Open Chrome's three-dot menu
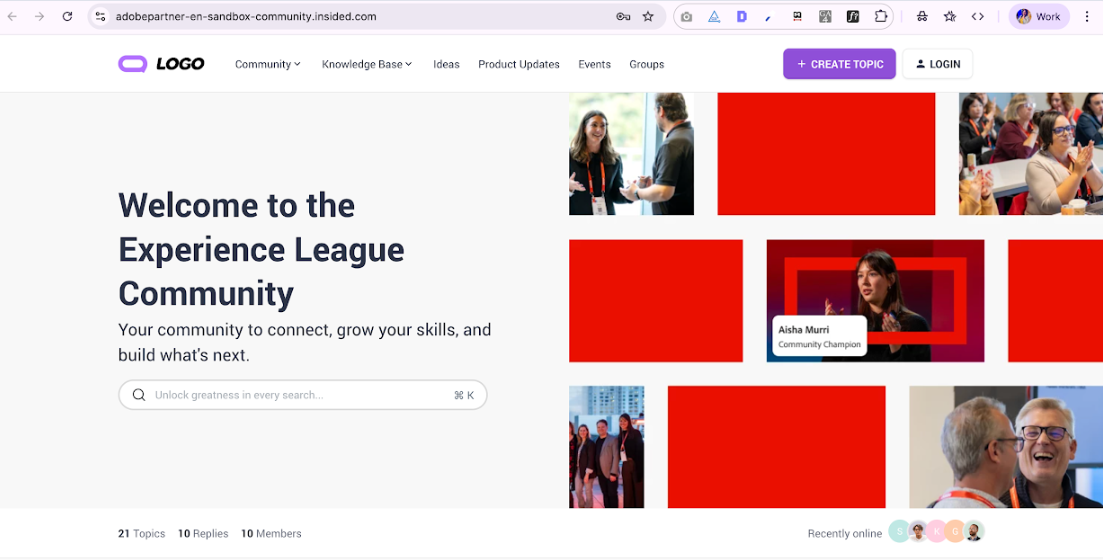Screen dimensions: 1103x560 click(1087, 16)
